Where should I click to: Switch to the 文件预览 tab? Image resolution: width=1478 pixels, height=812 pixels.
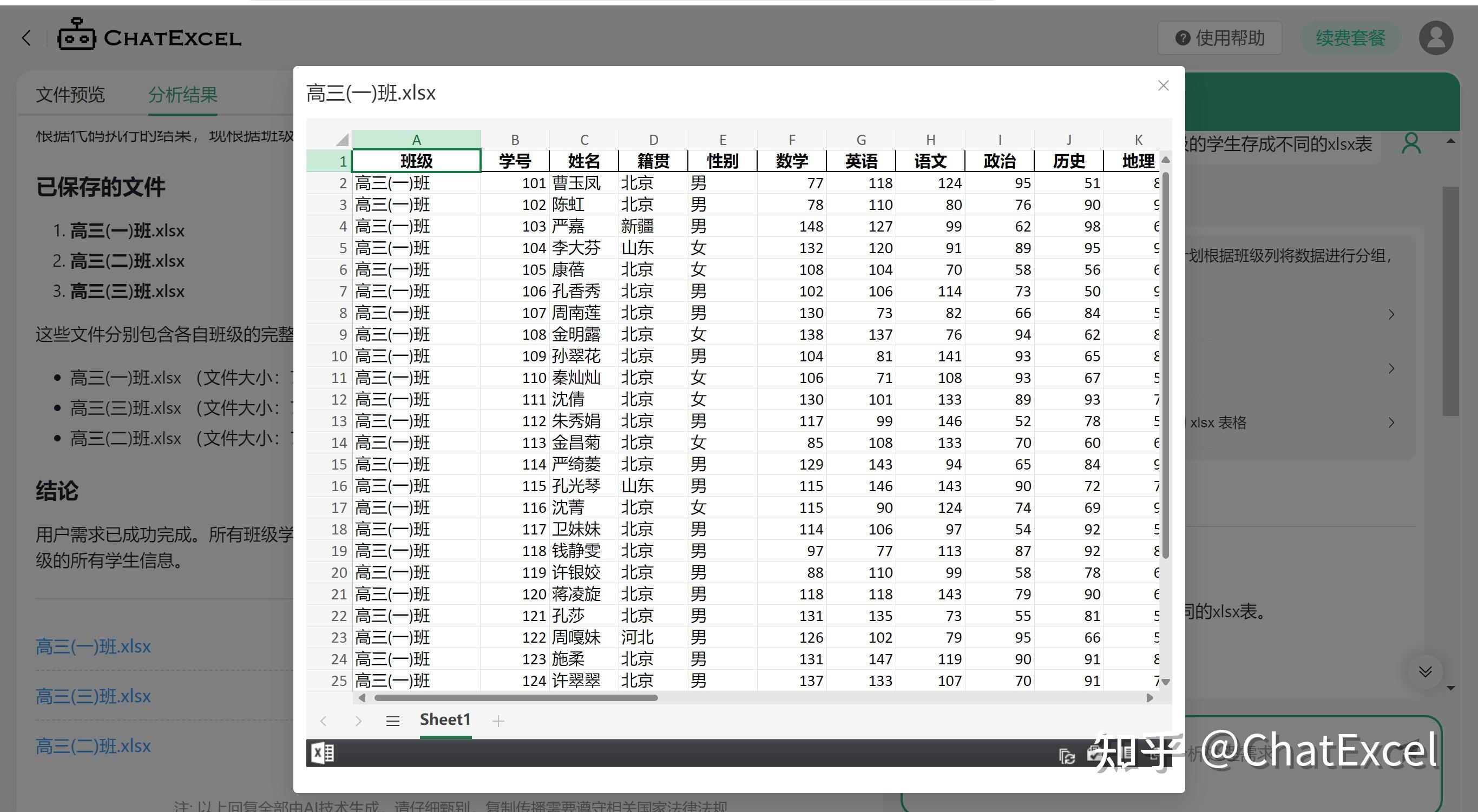click(x=69, y=95)
